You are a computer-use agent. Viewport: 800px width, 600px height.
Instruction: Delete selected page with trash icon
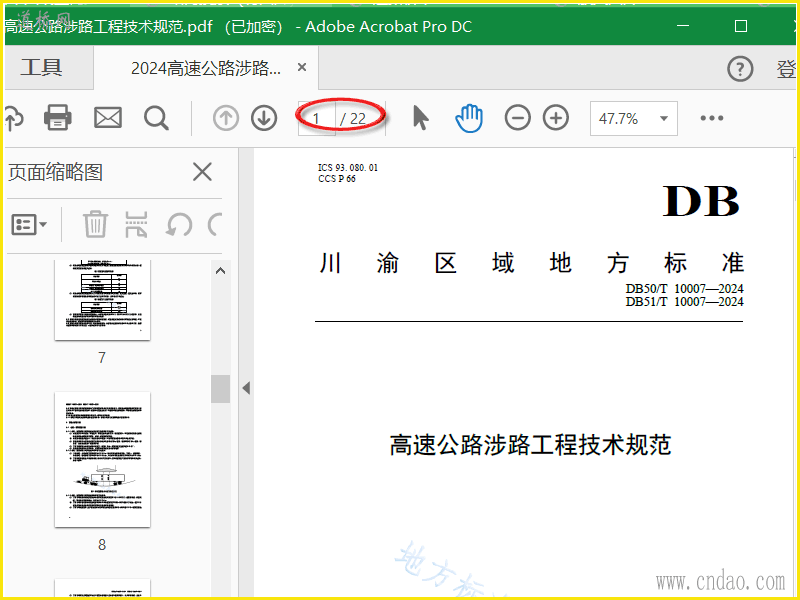[95, 224]
